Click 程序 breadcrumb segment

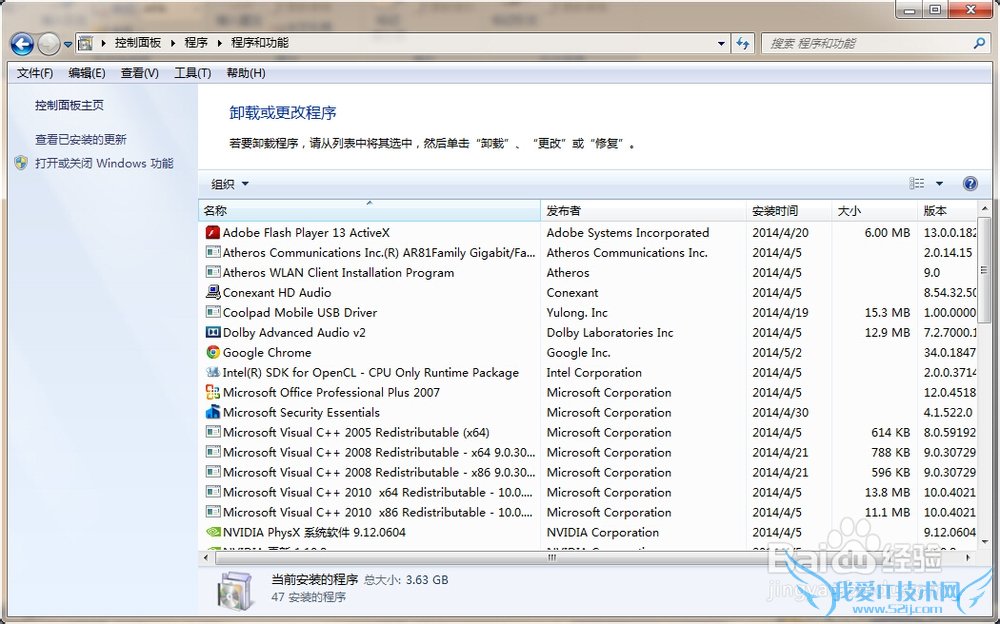(x=196, y=43)
